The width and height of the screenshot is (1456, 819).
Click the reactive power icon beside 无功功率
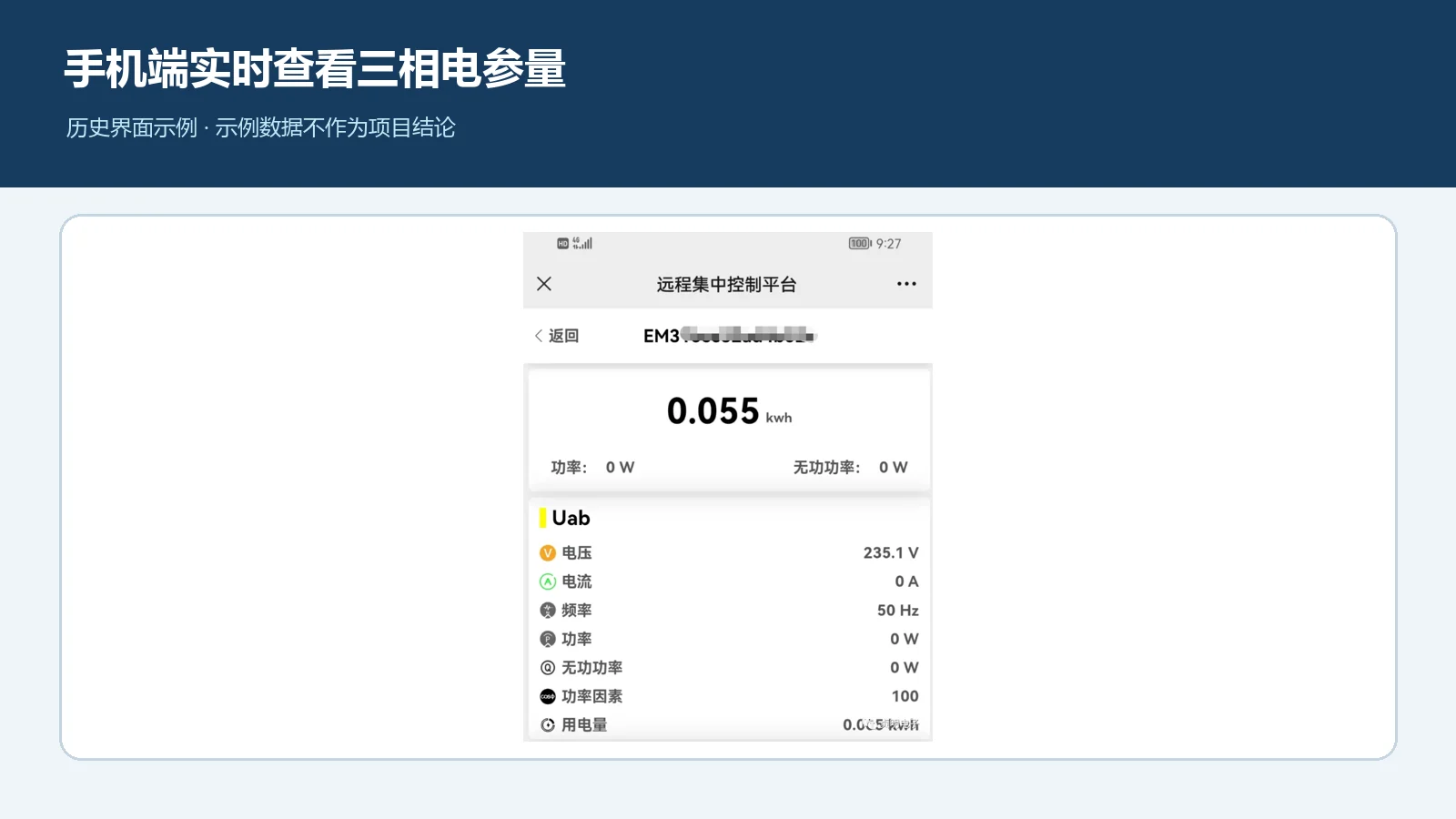click(x=548, y=668)
